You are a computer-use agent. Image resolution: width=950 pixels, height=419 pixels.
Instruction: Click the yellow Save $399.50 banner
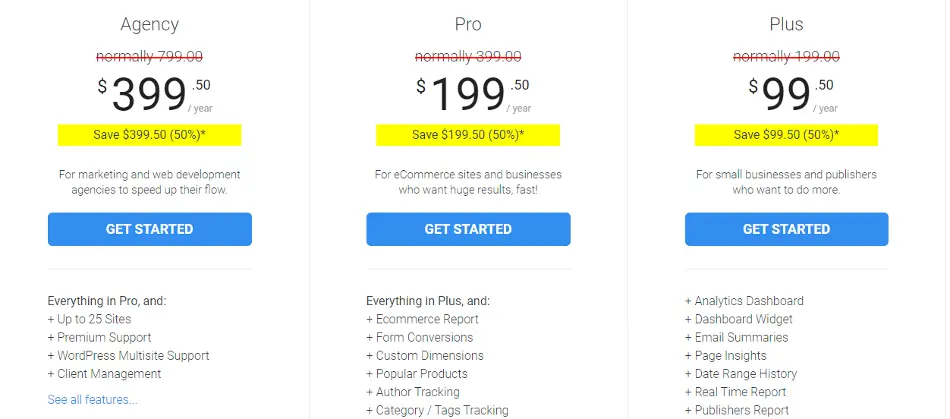pyautogui.click(x=150, y=135)
